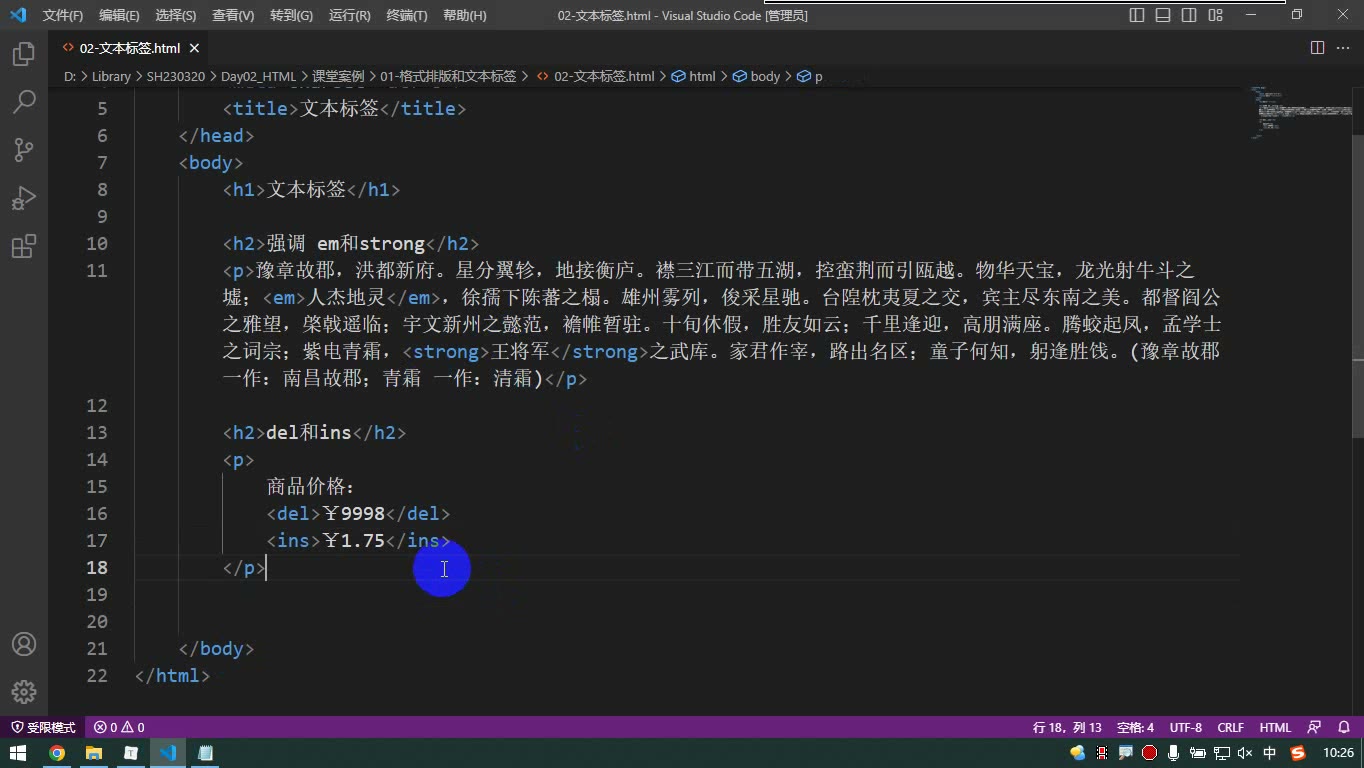Open the Source Control view
Viewport: 1364px width, 768px height.
24,150
